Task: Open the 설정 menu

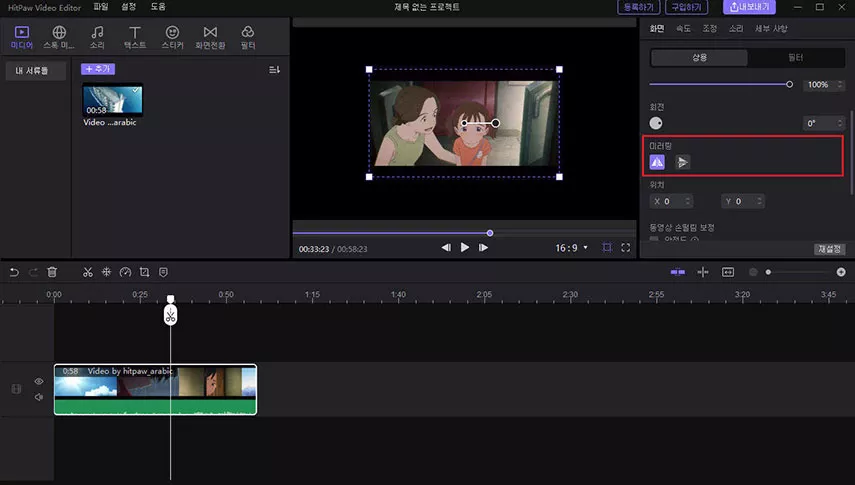Action: [x=128, y=7]
